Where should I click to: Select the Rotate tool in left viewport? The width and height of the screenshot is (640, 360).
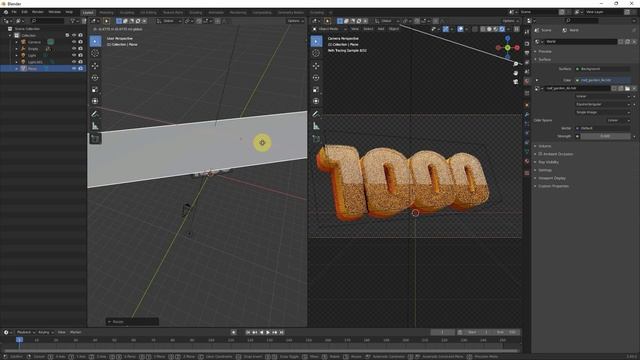click(x=95, y=78)
